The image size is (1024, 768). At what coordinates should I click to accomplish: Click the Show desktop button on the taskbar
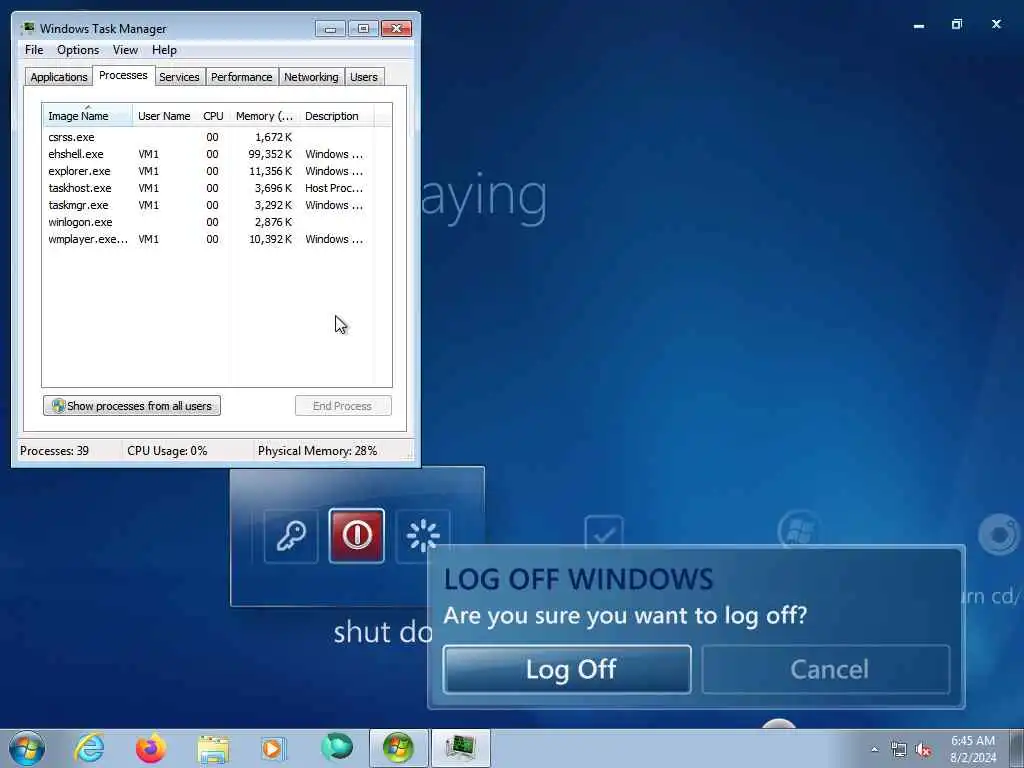(1017, 748)
